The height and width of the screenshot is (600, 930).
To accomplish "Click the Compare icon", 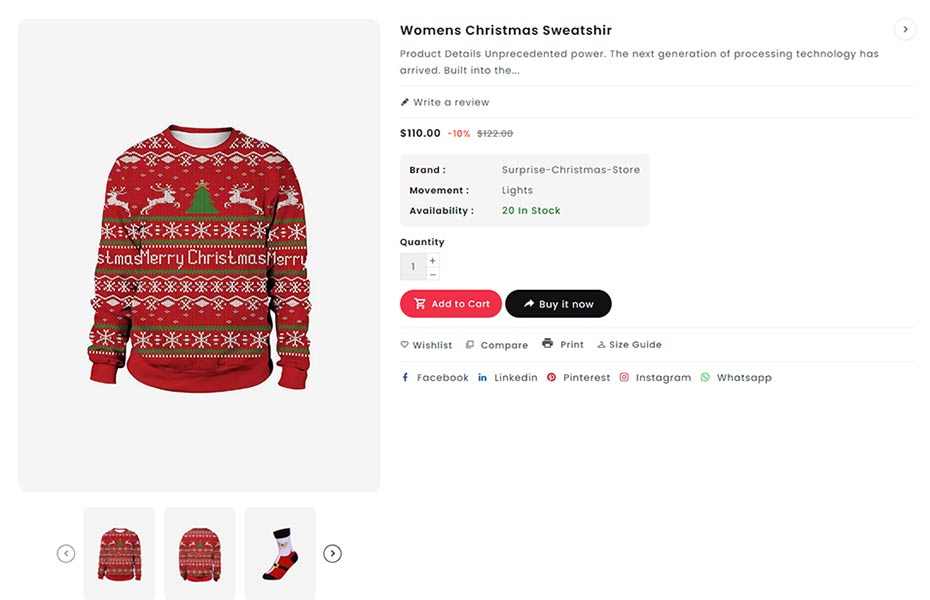I will tap(470, 345).
